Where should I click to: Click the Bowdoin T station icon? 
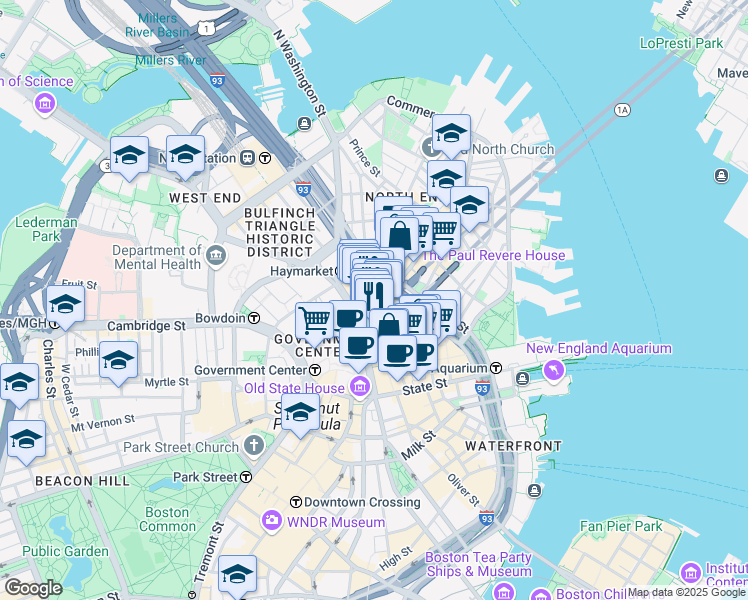254,318
